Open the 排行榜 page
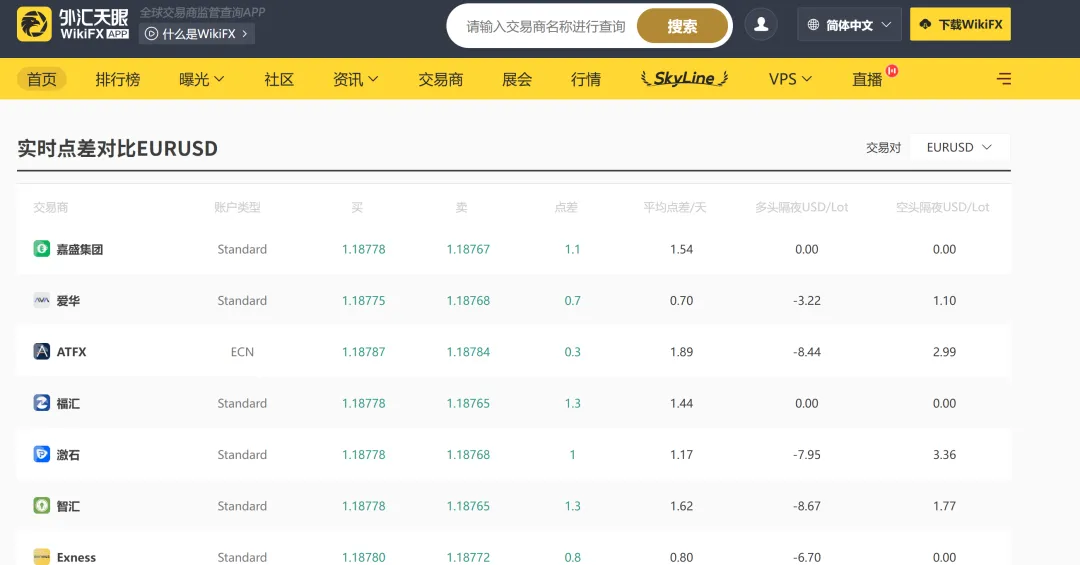This screenshot has width=1080, height=565. pos(118,79)
